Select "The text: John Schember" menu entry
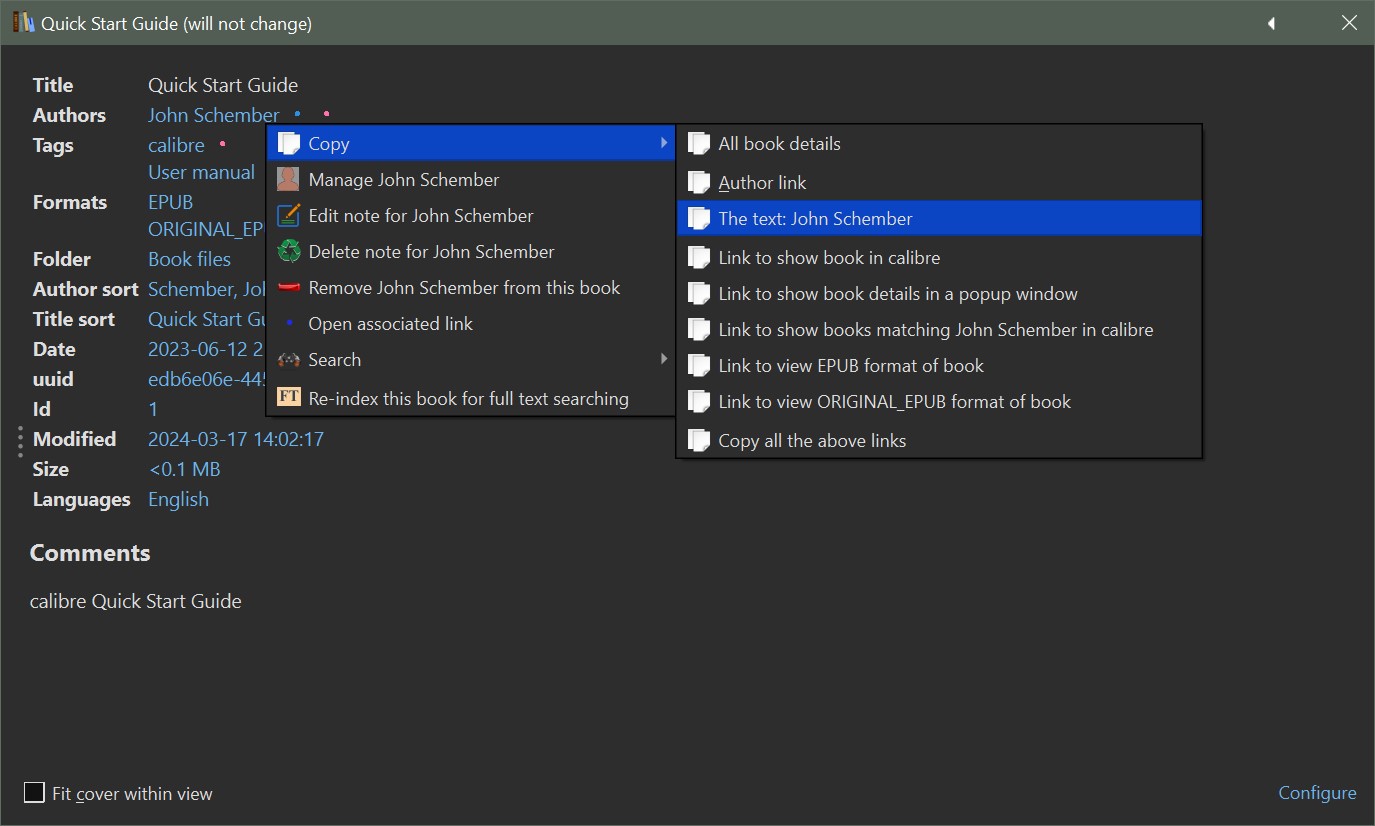 tap(815, 219)
